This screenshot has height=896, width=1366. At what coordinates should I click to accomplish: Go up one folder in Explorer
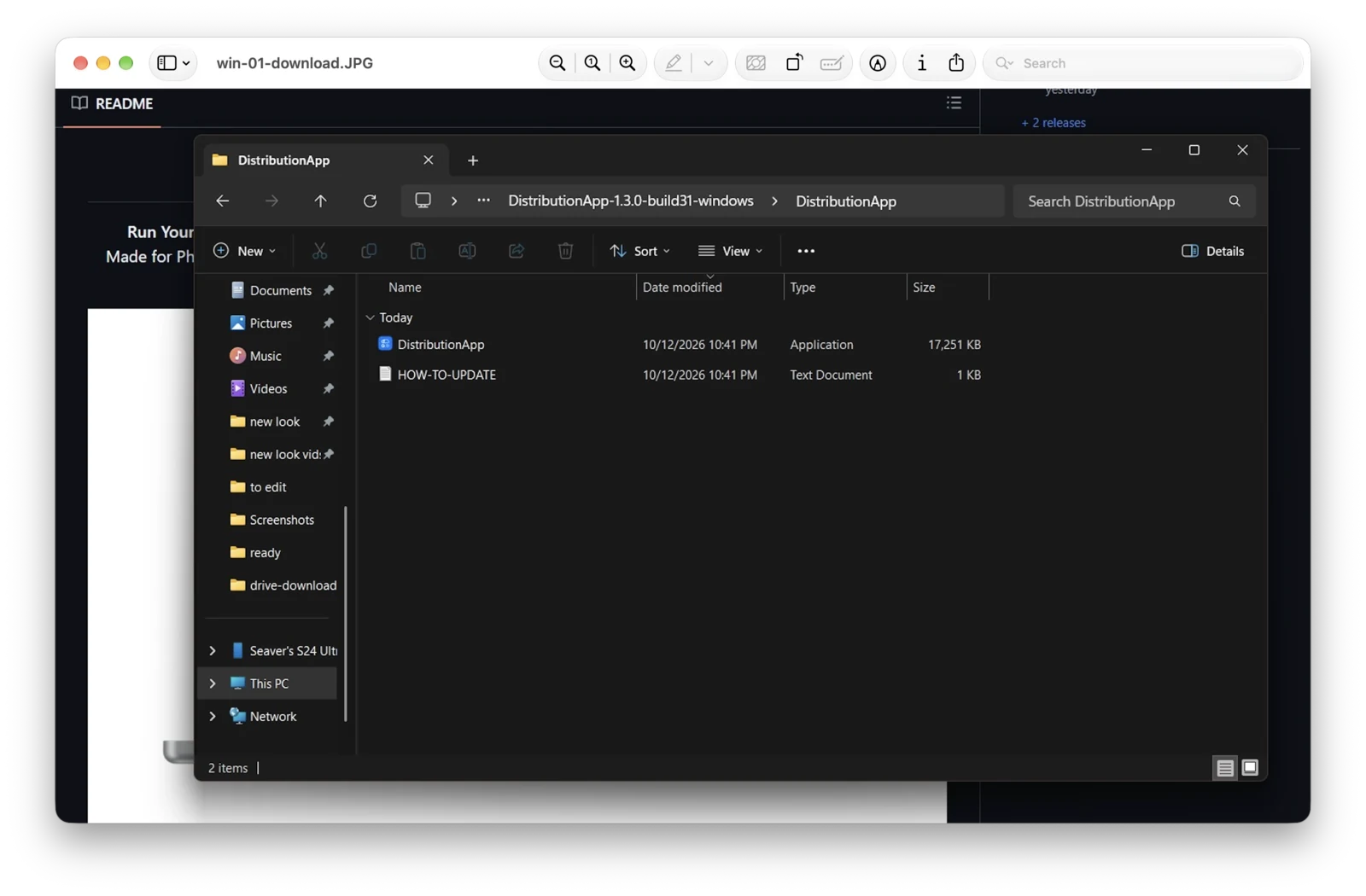(320, 201)
